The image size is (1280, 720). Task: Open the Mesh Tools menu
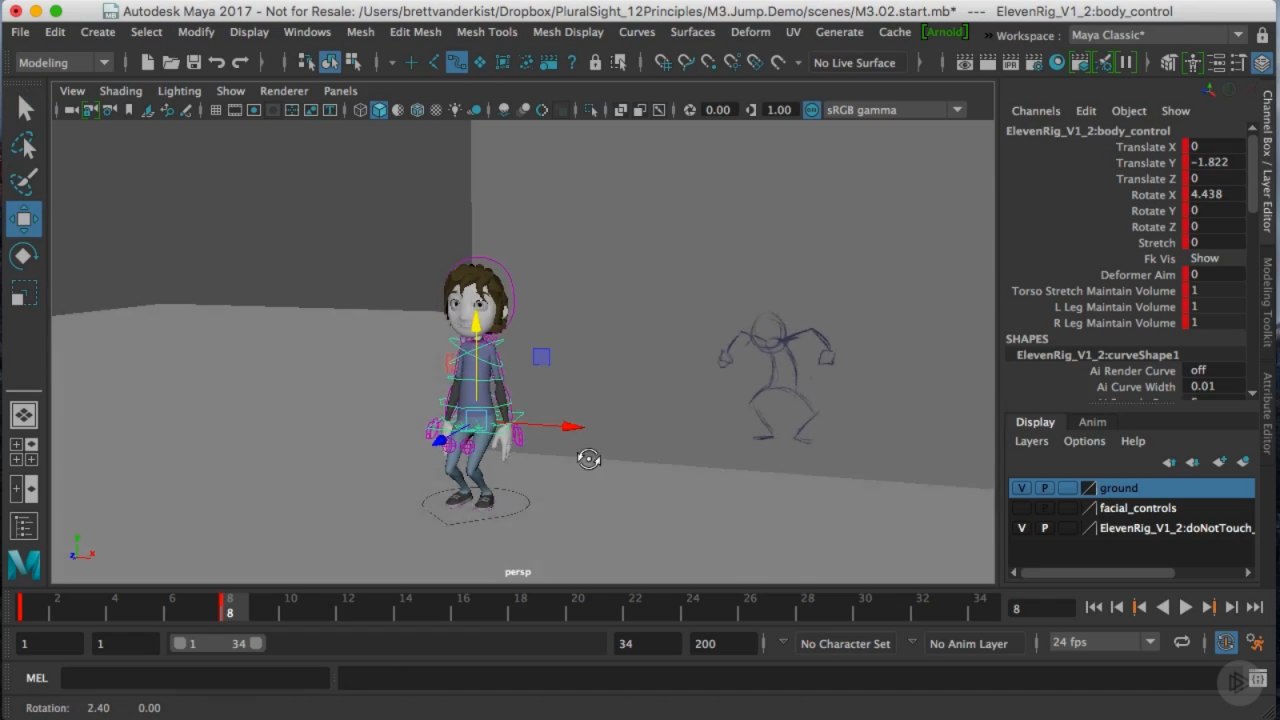(x=486, y=32)
